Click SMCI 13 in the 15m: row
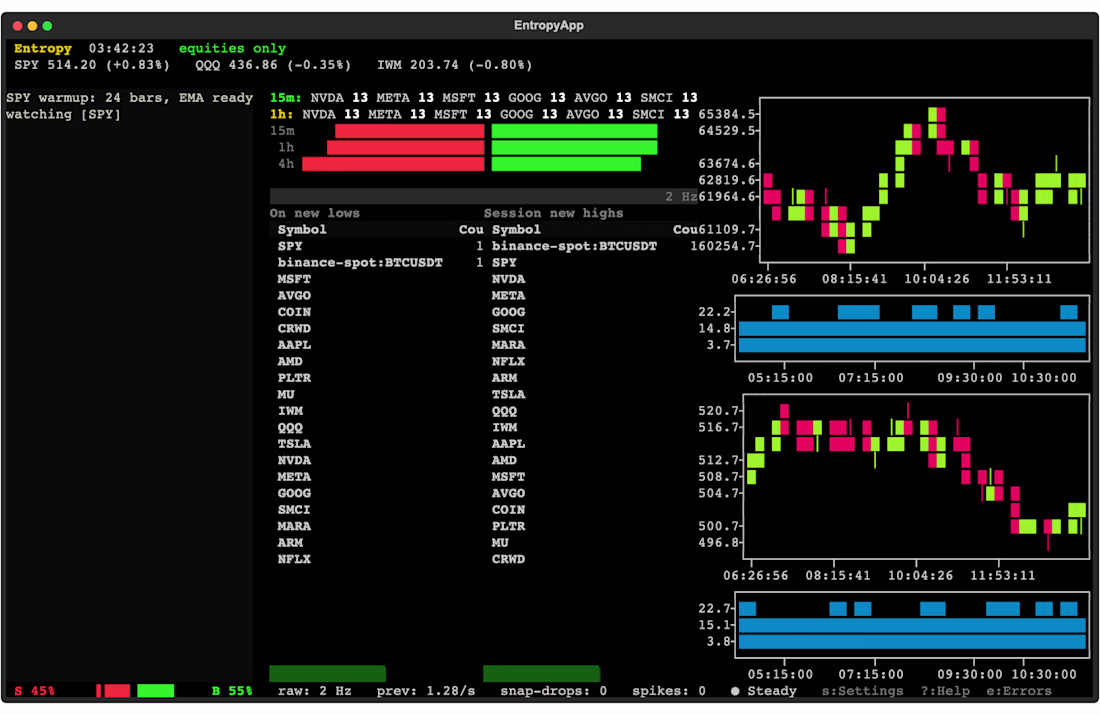 click(x=669, y=98)
